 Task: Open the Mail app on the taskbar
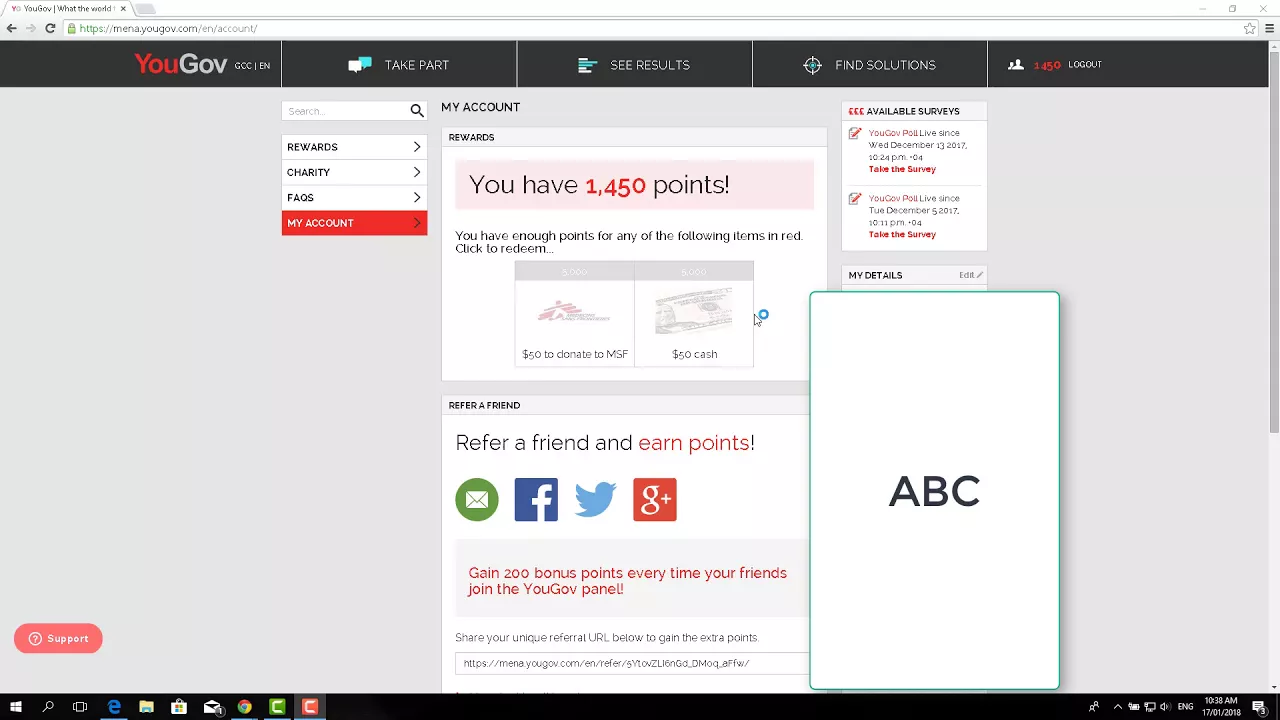212,707
